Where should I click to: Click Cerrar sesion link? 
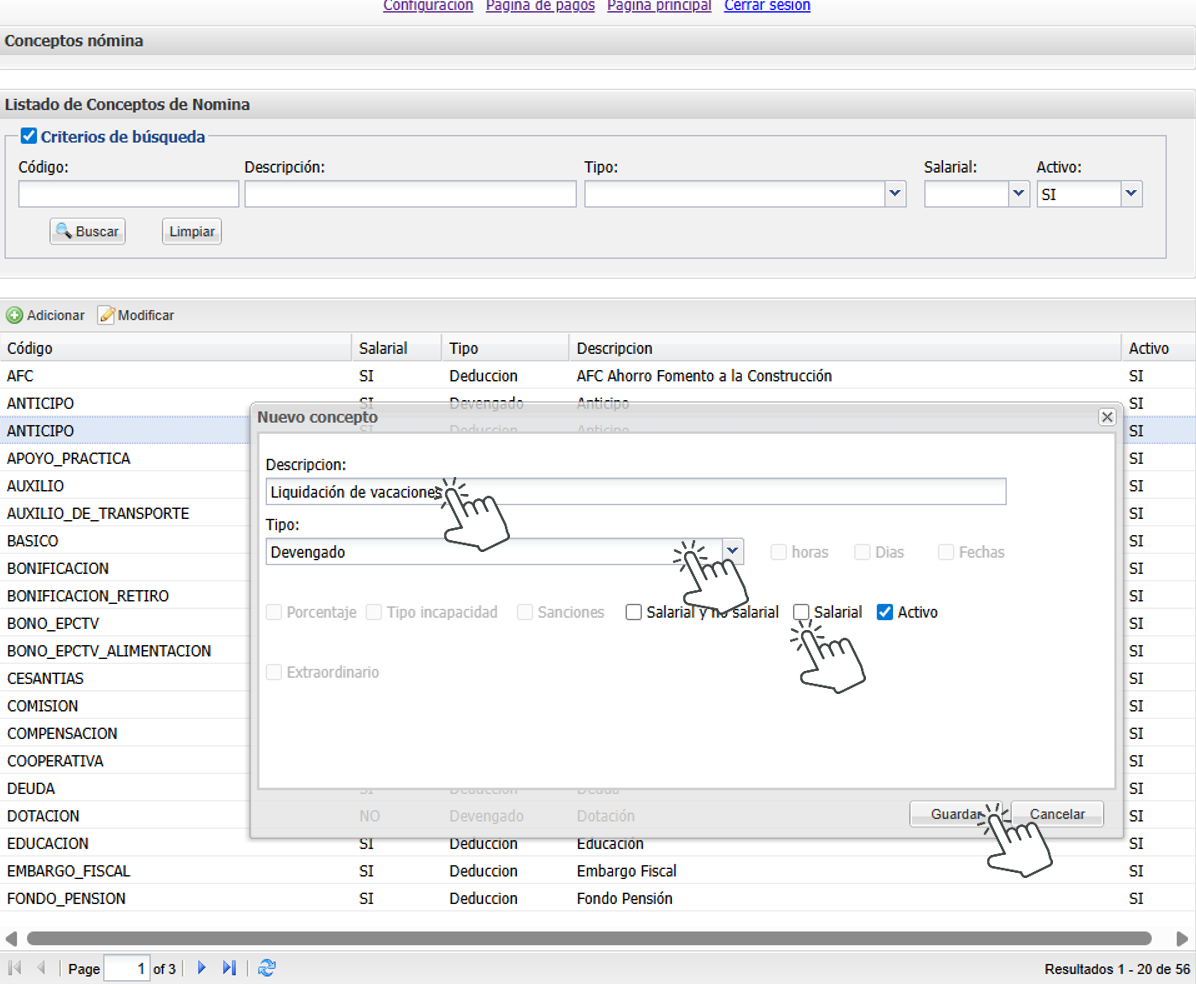(767, 6)
